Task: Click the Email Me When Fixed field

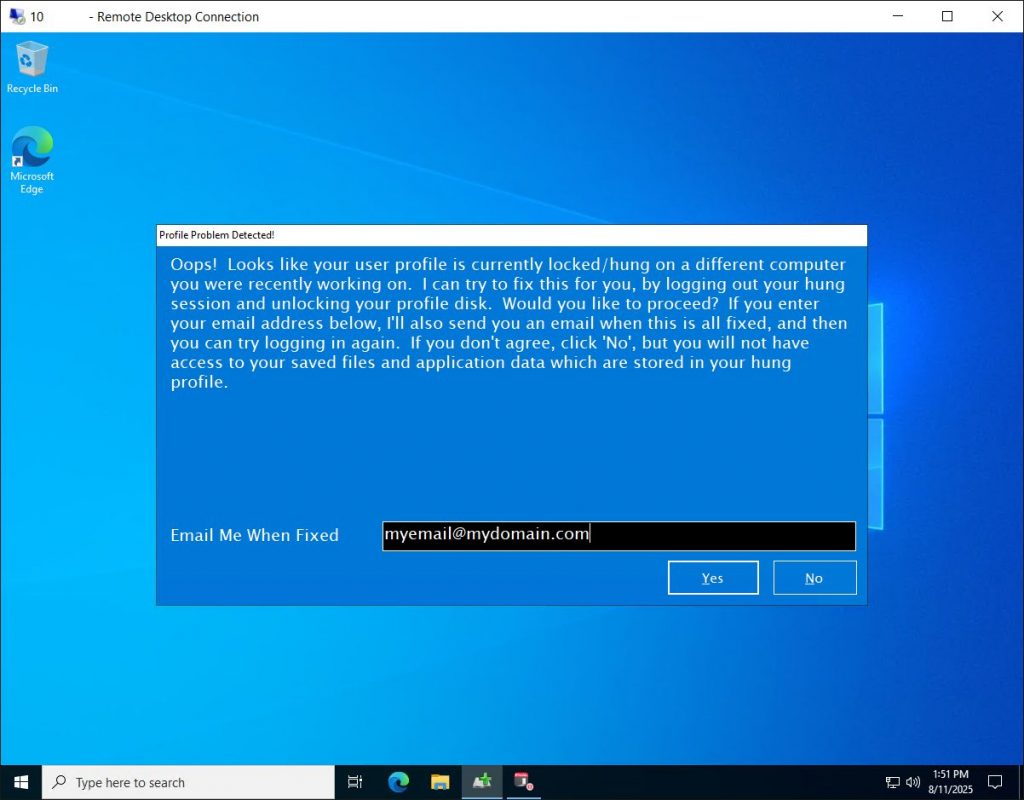Action: click(x=618, y=535)
